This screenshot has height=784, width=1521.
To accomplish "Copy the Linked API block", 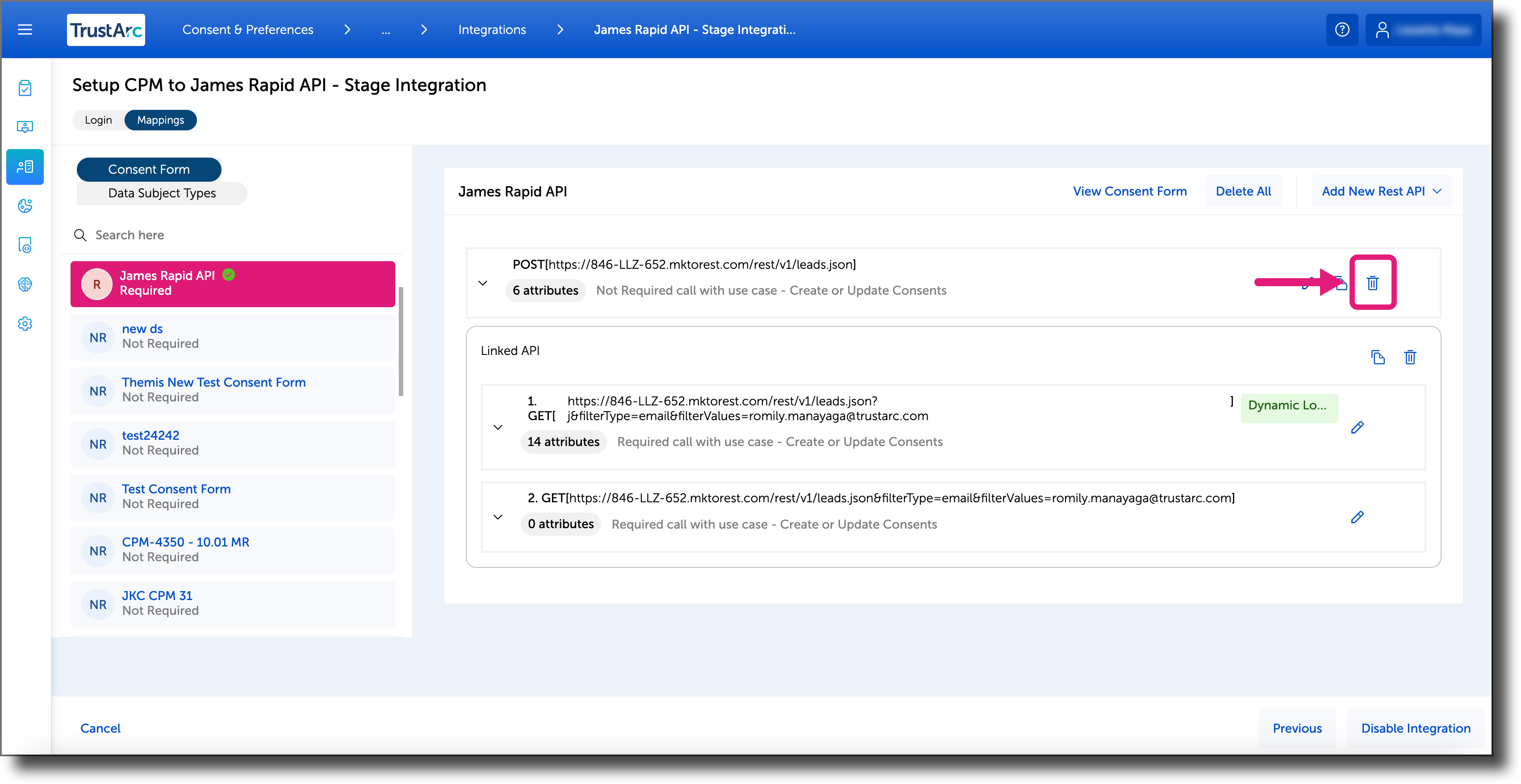I will (x=1379, y=357).
